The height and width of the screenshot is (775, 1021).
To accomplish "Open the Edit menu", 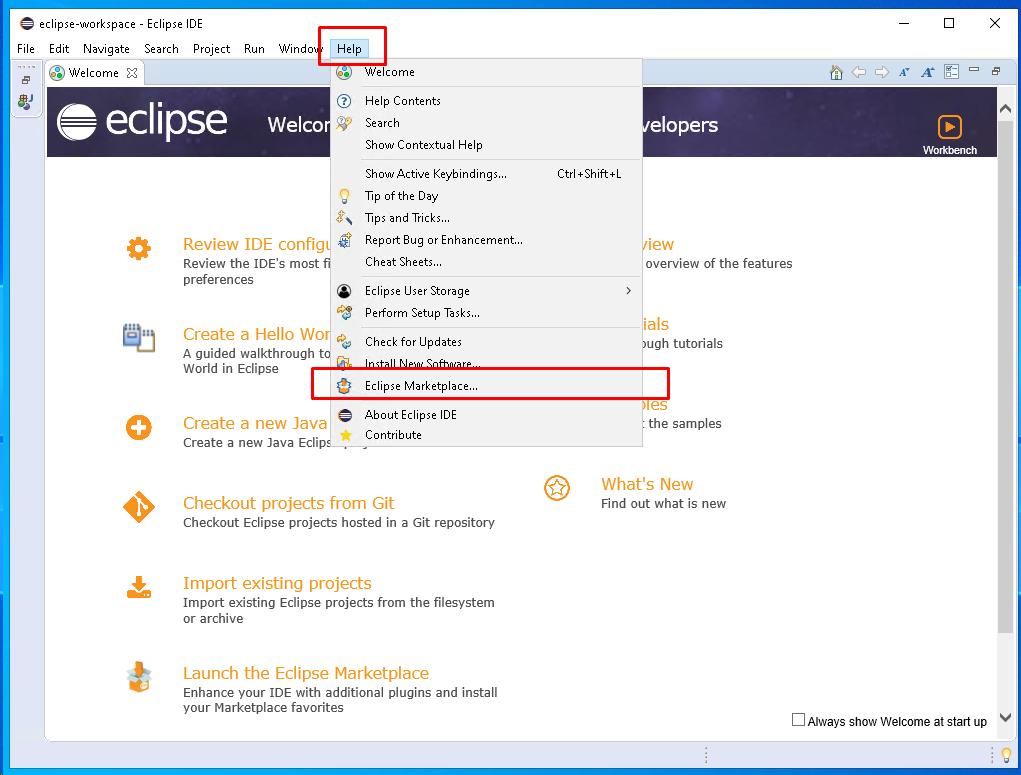I will tap(59, 49).
